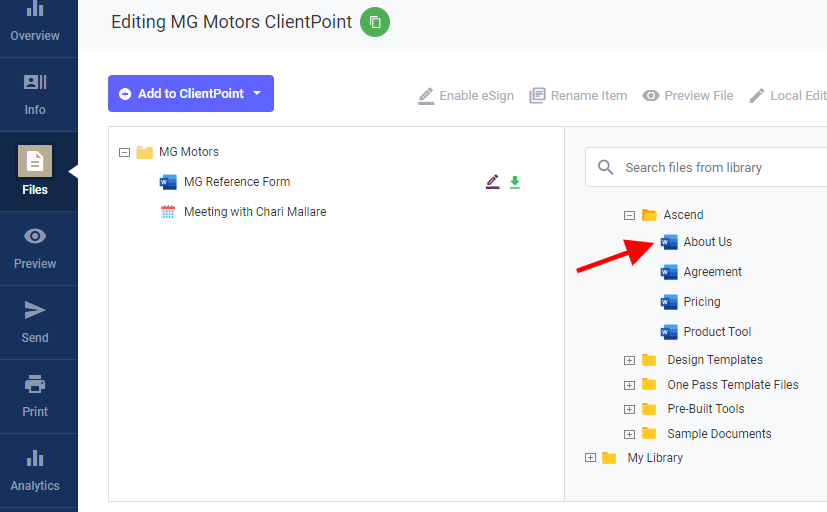Select the Agreement document

tap(713, 272)
